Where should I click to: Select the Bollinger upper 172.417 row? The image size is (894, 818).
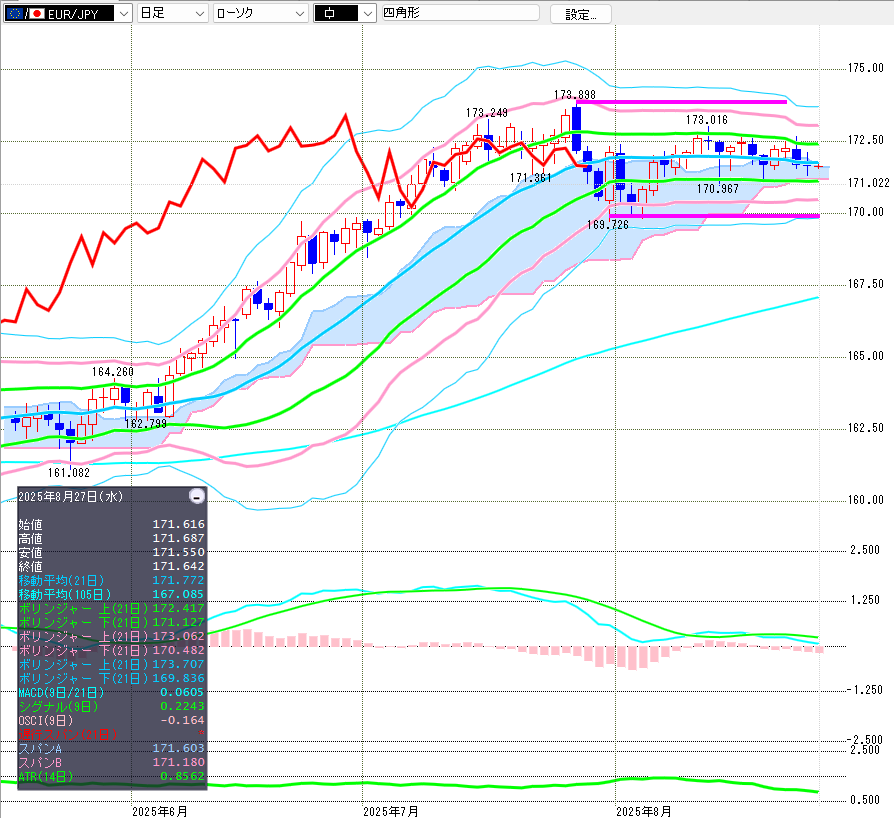112,608
